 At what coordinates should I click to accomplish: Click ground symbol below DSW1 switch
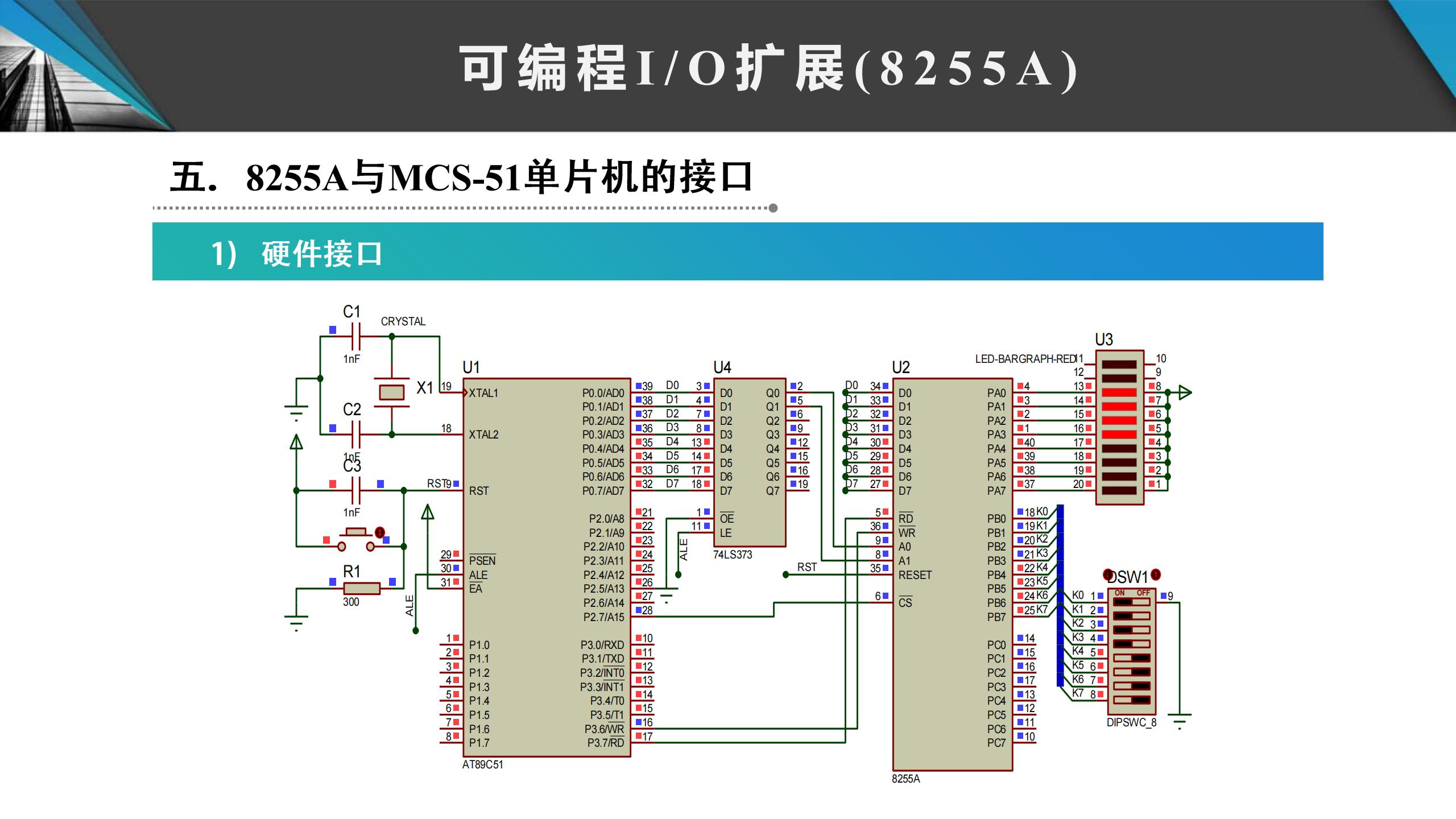[1180, 720]
